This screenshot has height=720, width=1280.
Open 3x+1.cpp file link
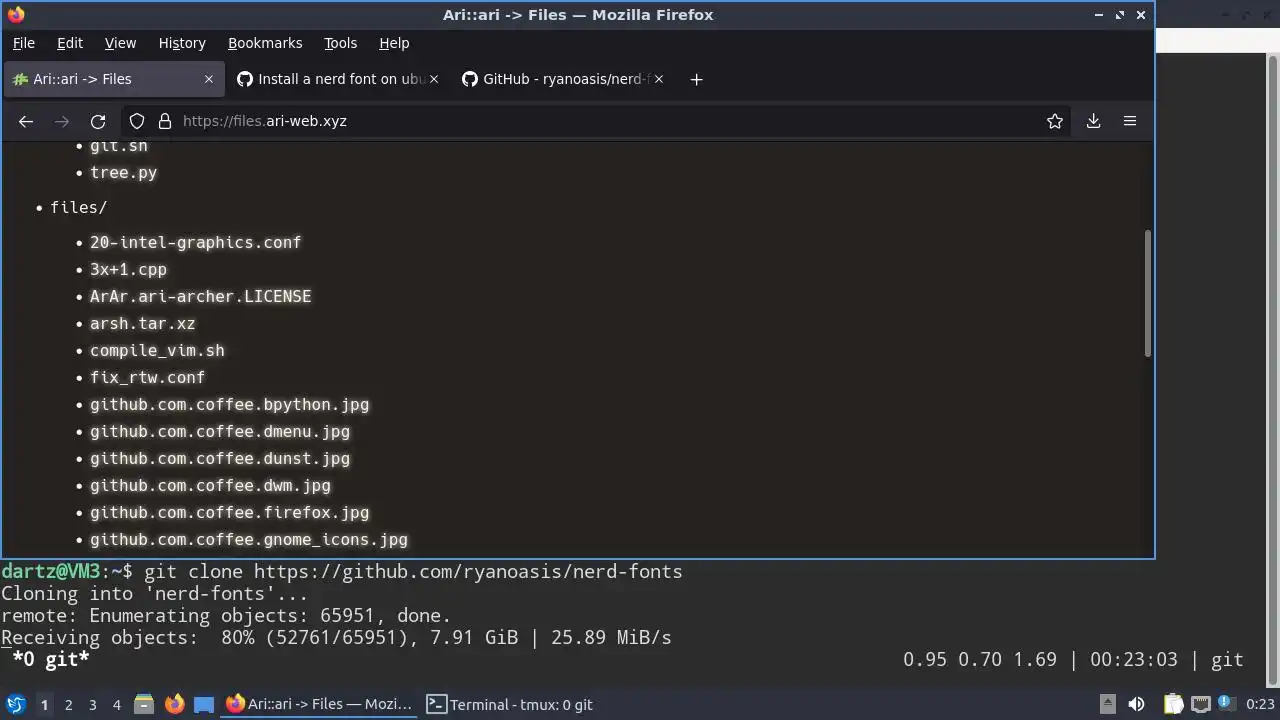pos(128,270)
